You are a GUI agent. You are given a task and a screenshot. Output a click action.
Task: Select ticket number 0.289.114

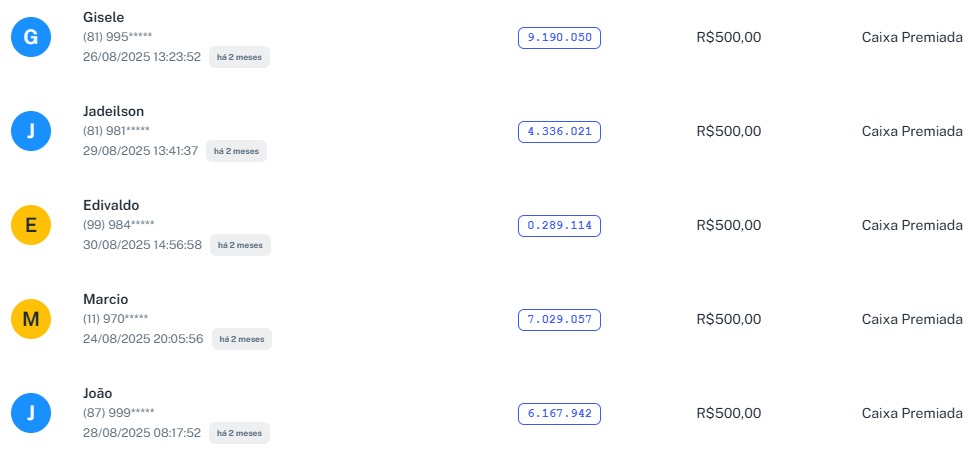559,226
